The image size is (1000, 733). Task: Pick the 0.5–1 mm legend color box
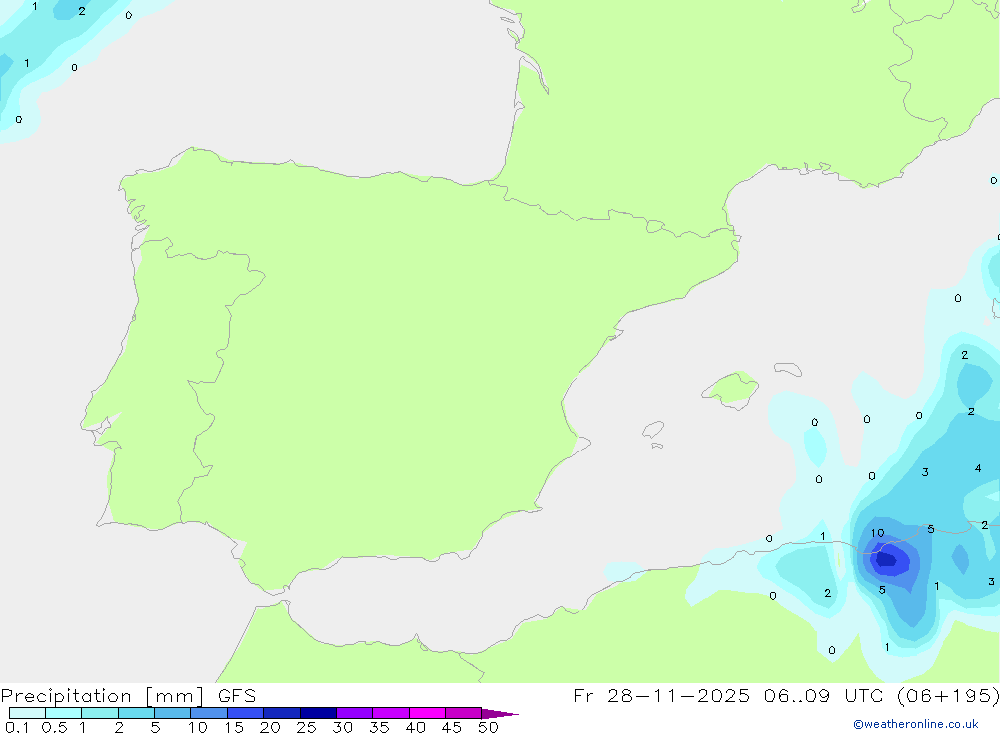coord(63,713)
